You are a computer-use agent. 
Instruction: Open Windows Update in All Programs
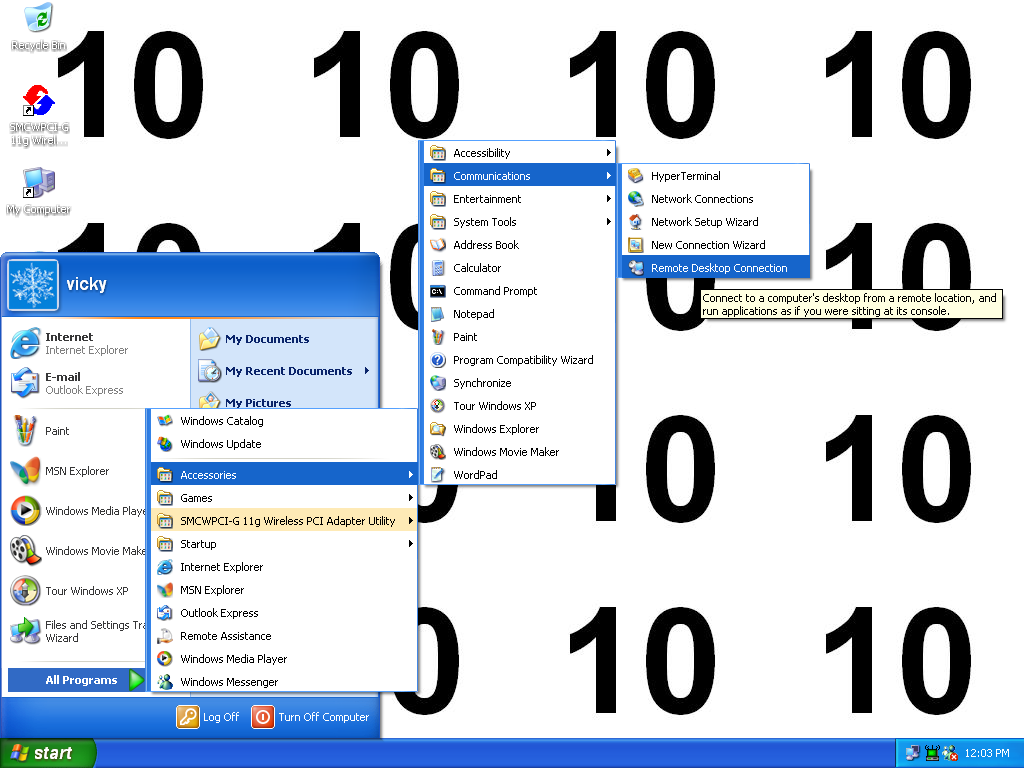284,444
